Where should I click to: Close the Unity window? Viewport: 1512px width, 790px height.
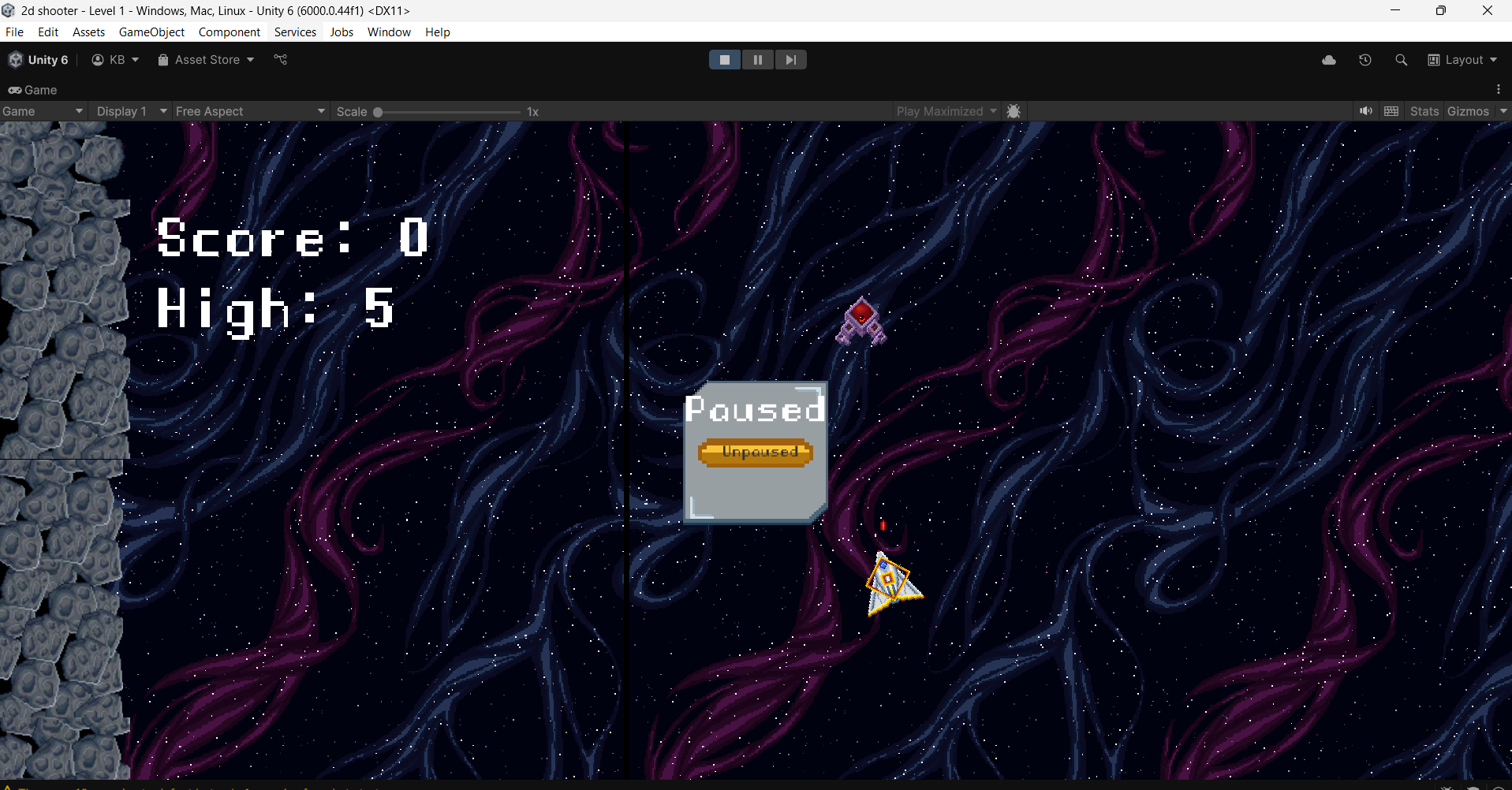pos(1488,10)
